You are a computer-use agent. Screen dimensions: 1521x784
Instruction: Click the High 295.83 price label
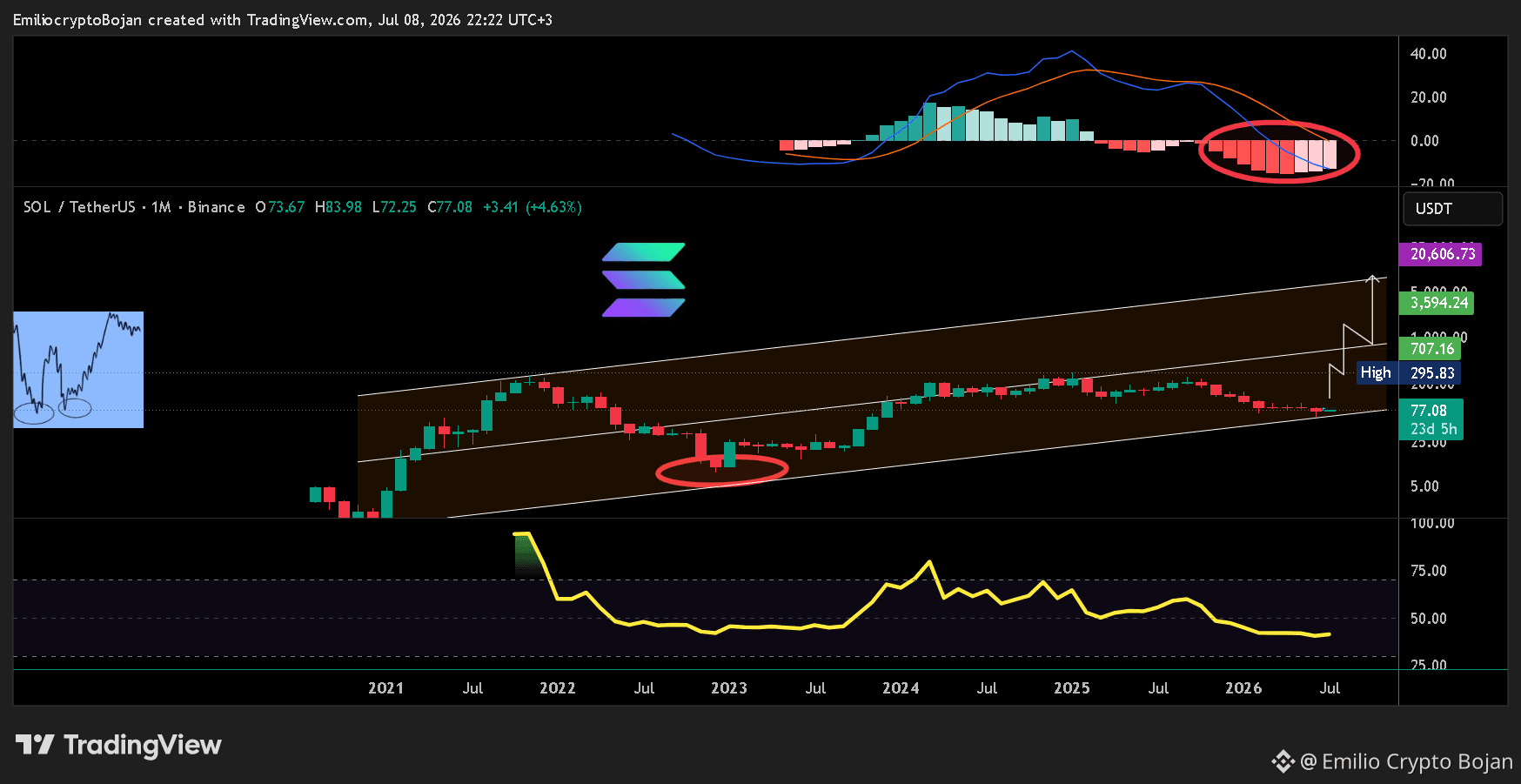click(x=1408, y=373)
